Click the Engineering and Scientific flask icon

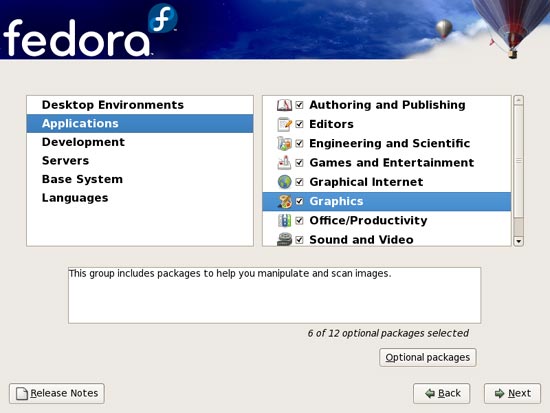pos(284,144)
